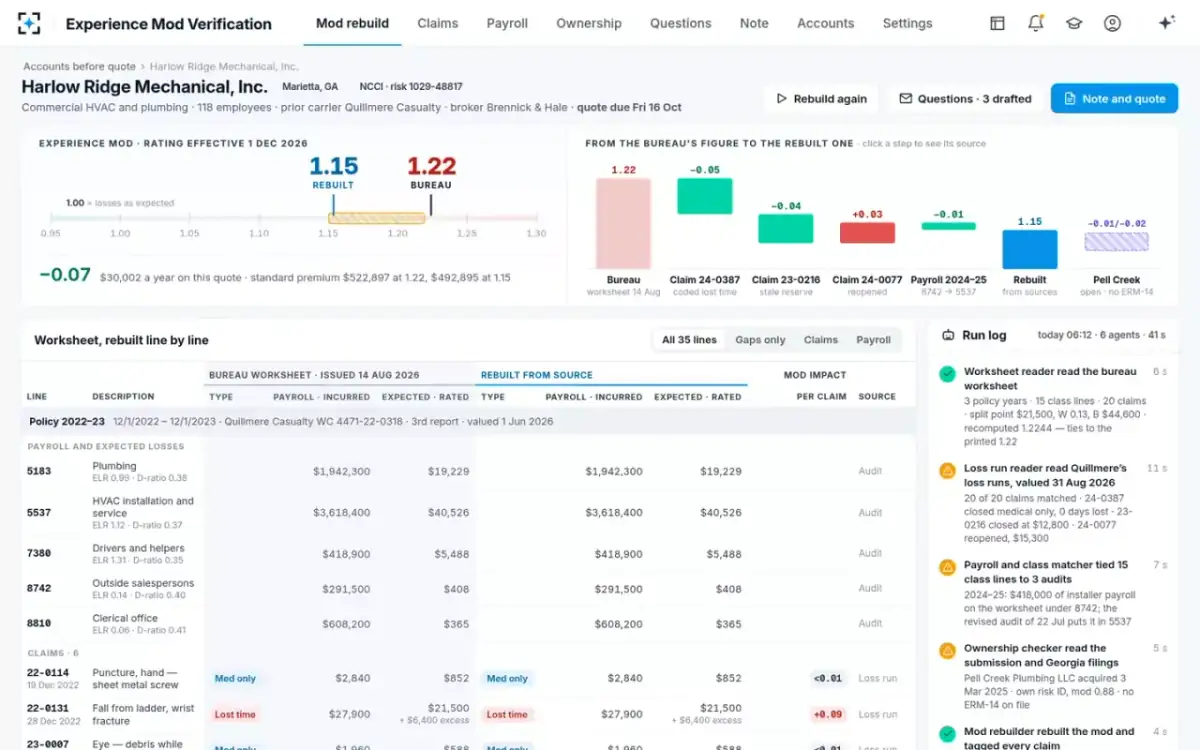Image resolution: width=1200 pixels, height=750 pixels.
Task: Click the green check beside Mod rebuilder
Action: [947, 733]
